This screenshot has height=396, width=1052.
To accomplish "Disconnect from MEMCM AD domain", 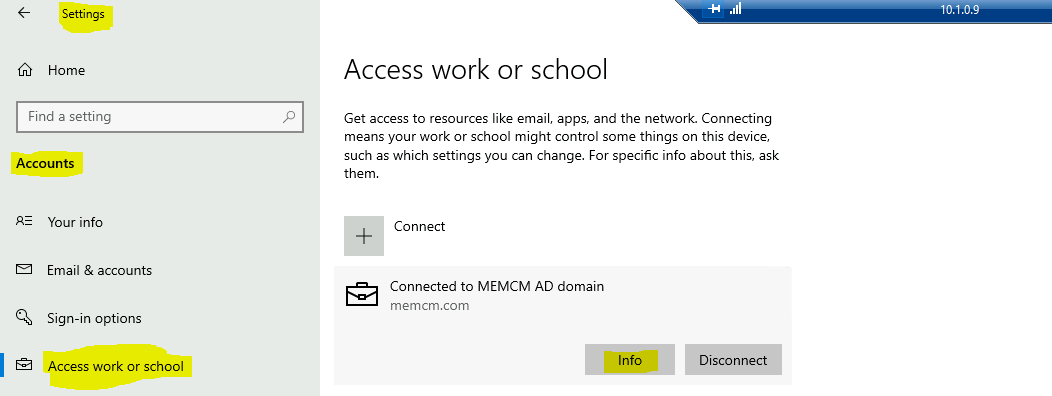I will 733,360.
